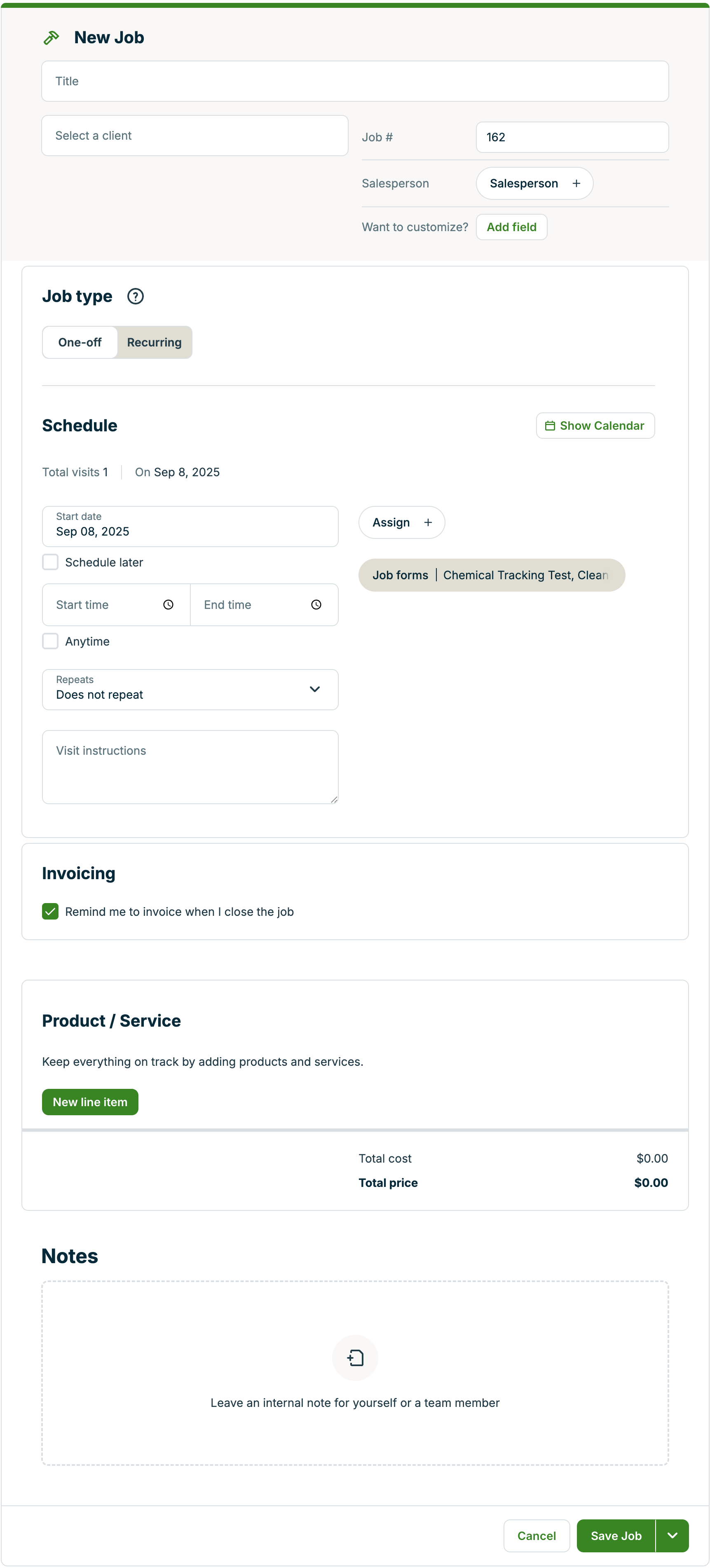Screen dimensions: 710x1568
Task: Tick the Anytime checkbox
Action: [x=51, y=641]
